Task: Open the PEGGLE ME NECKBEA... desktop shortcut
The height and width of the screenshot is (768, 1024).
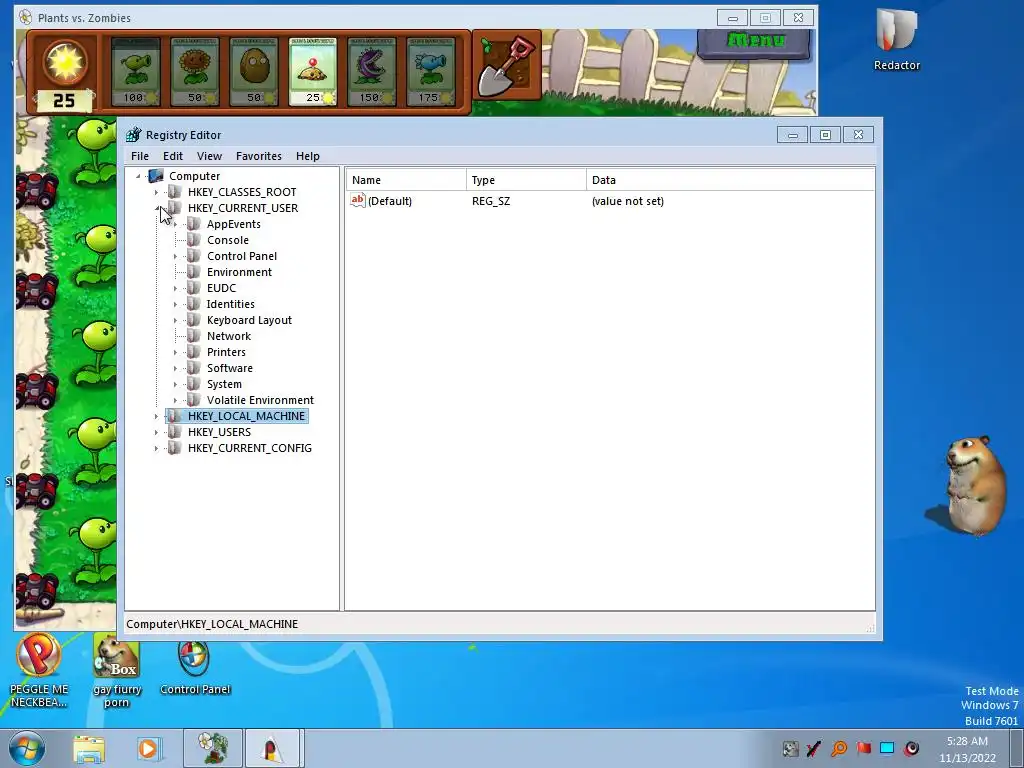Action: pos(39,671)
